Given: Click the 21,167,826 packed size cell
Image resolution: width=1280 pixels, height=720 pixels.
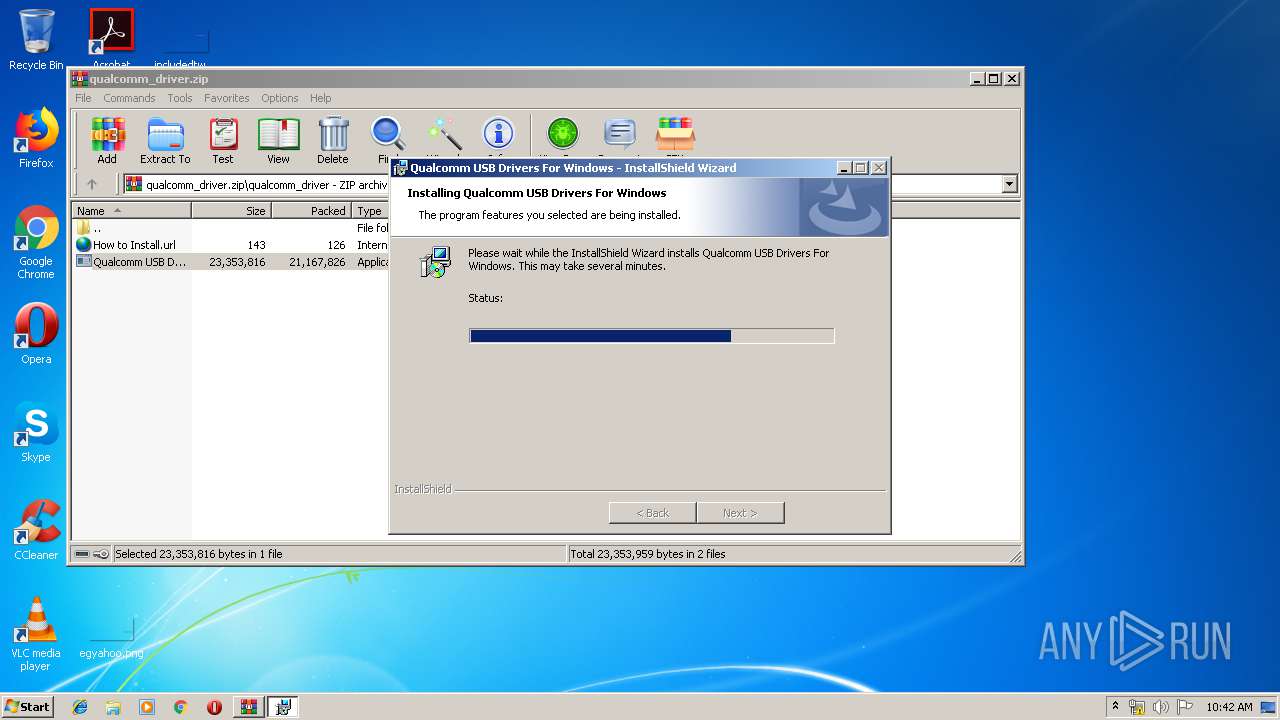Looking at the screenshot, I should pos(317,262).
